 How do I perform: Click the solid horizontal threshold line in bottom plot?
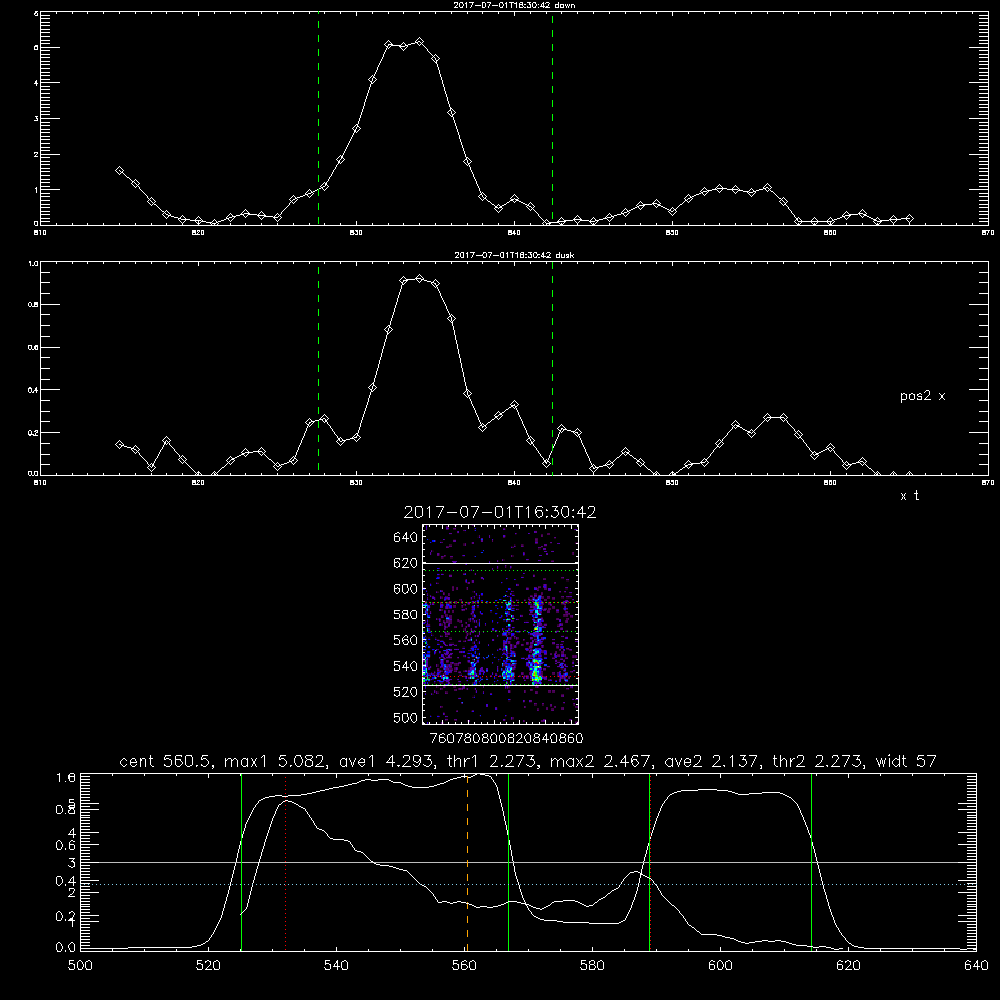529,862
